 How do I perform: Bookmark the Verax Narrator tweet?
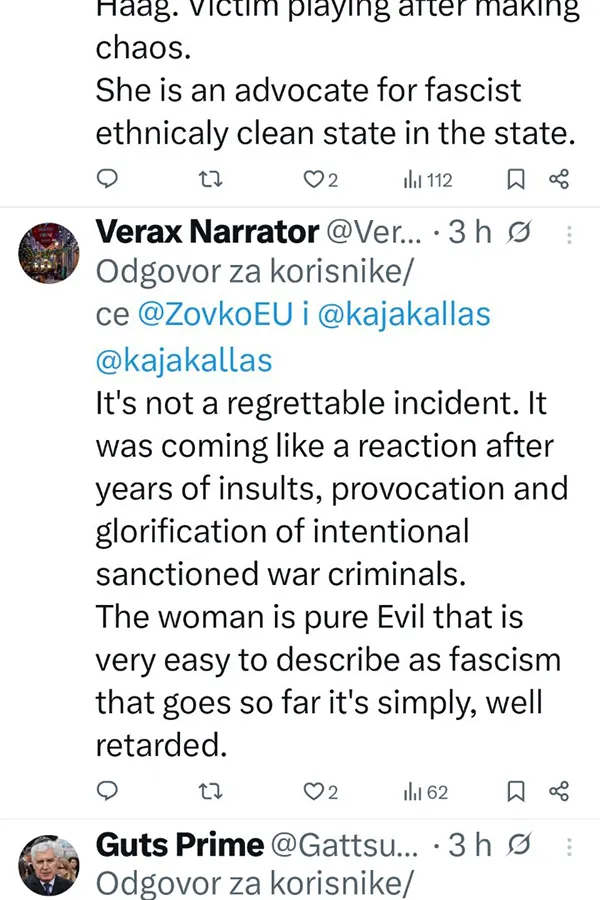pos(516,792)
